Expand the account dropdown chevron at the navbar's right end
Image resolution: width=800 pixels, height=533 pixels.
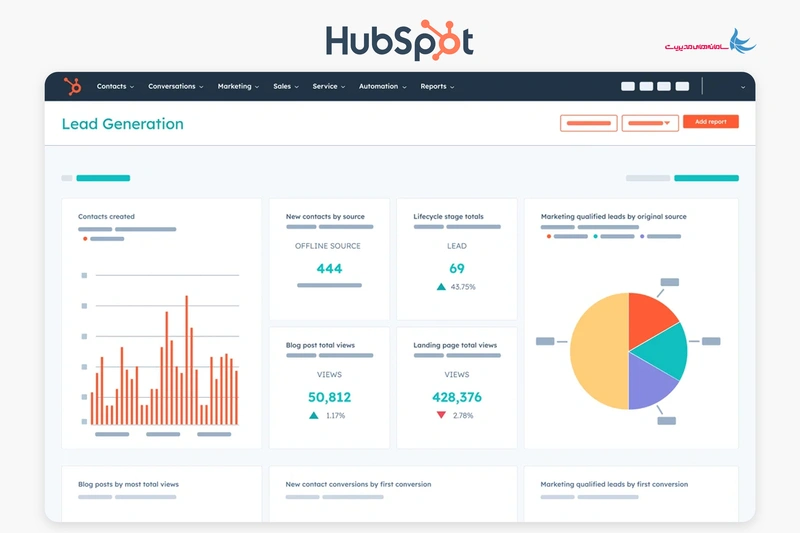[x=743, y=87]
